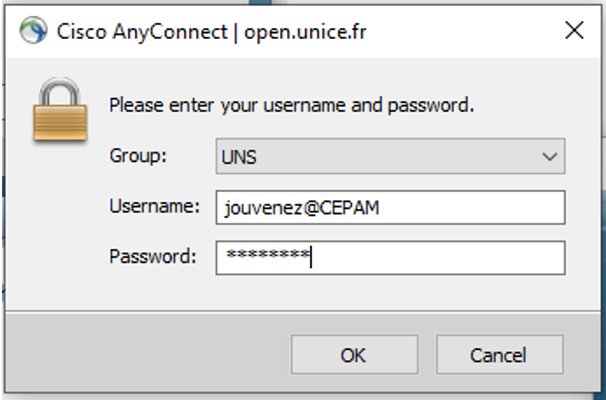Close the AnyConnect login dialog with X
Viewport: 606px width, 400px height.
click(574, 30)
